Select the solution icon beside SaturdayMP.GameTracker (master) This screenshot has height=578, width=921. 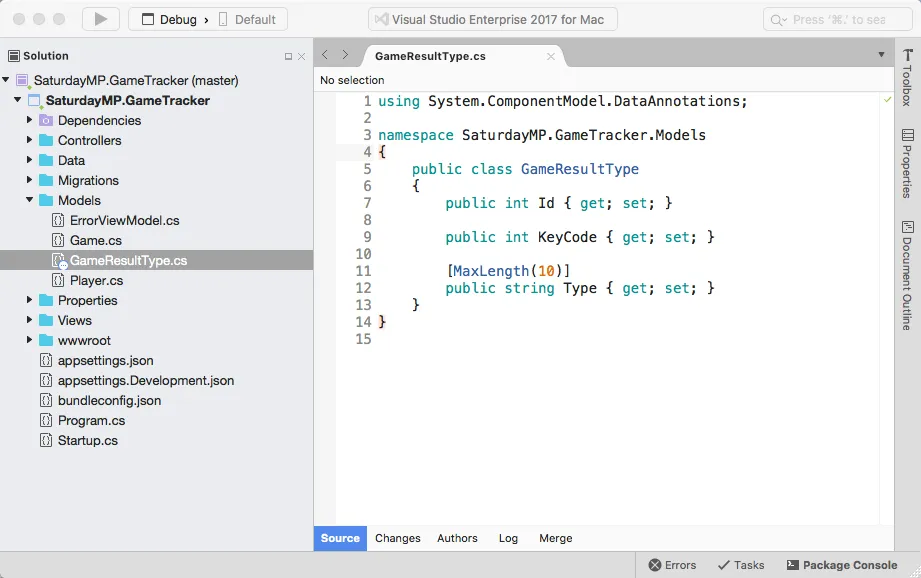click(x=22, y=80)
